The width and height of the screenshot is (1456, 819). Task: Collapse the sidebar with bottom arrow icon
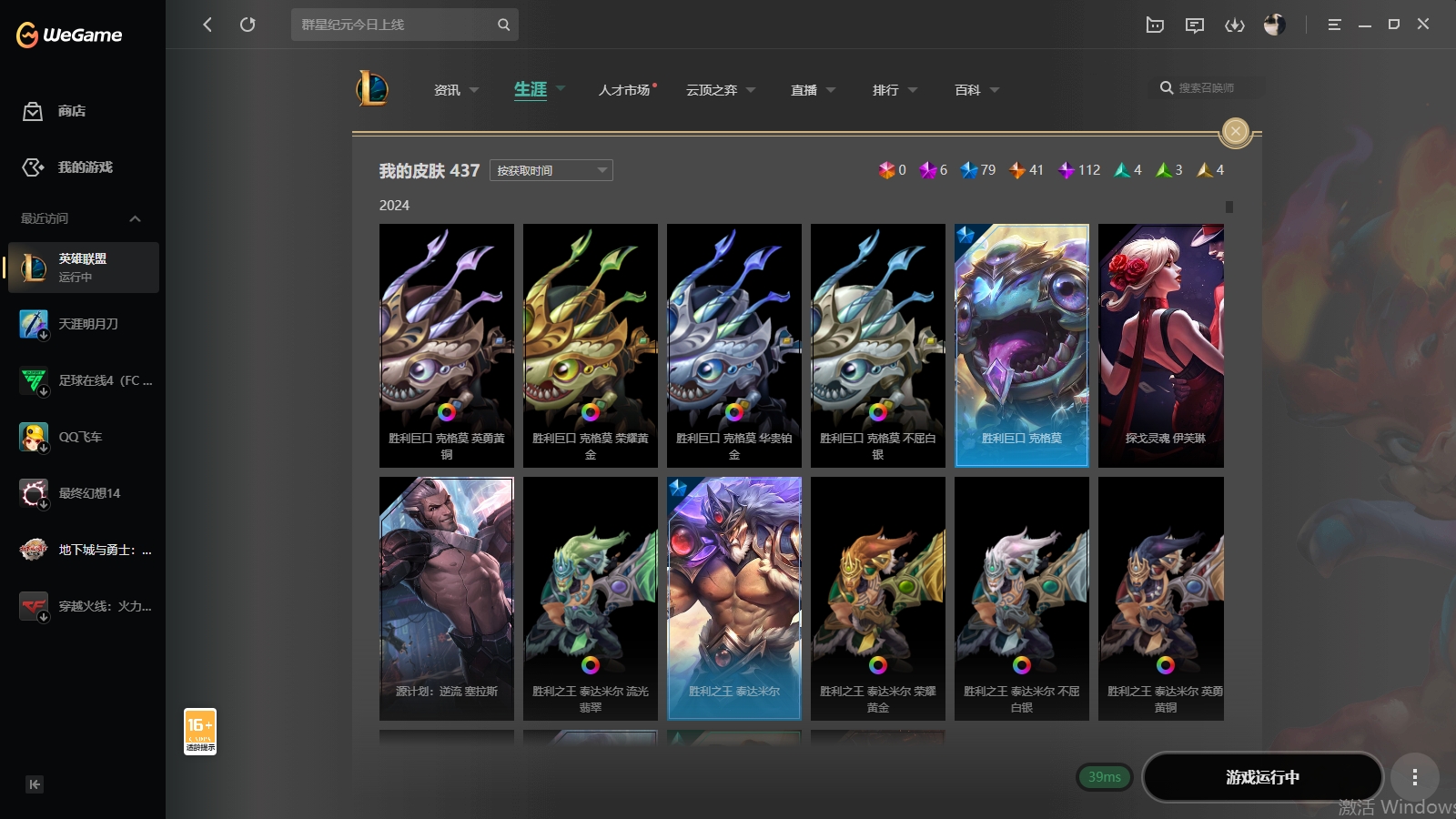click(35, 784)
